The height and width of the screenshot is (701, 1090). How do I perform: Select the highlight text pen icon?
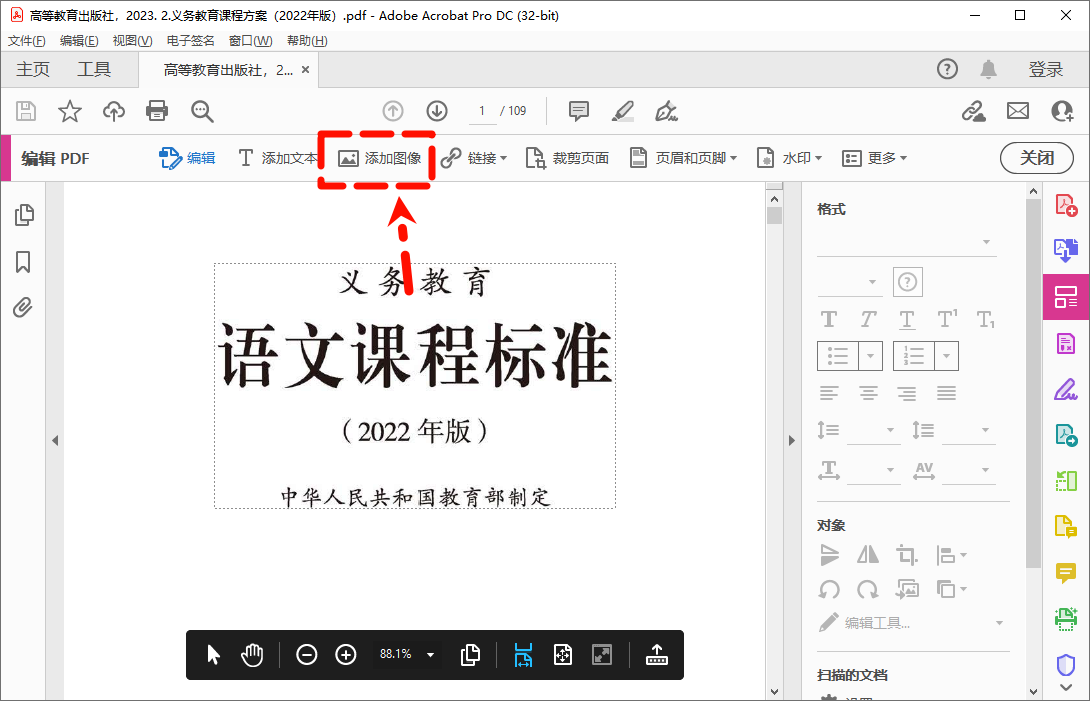click(622, 111)
